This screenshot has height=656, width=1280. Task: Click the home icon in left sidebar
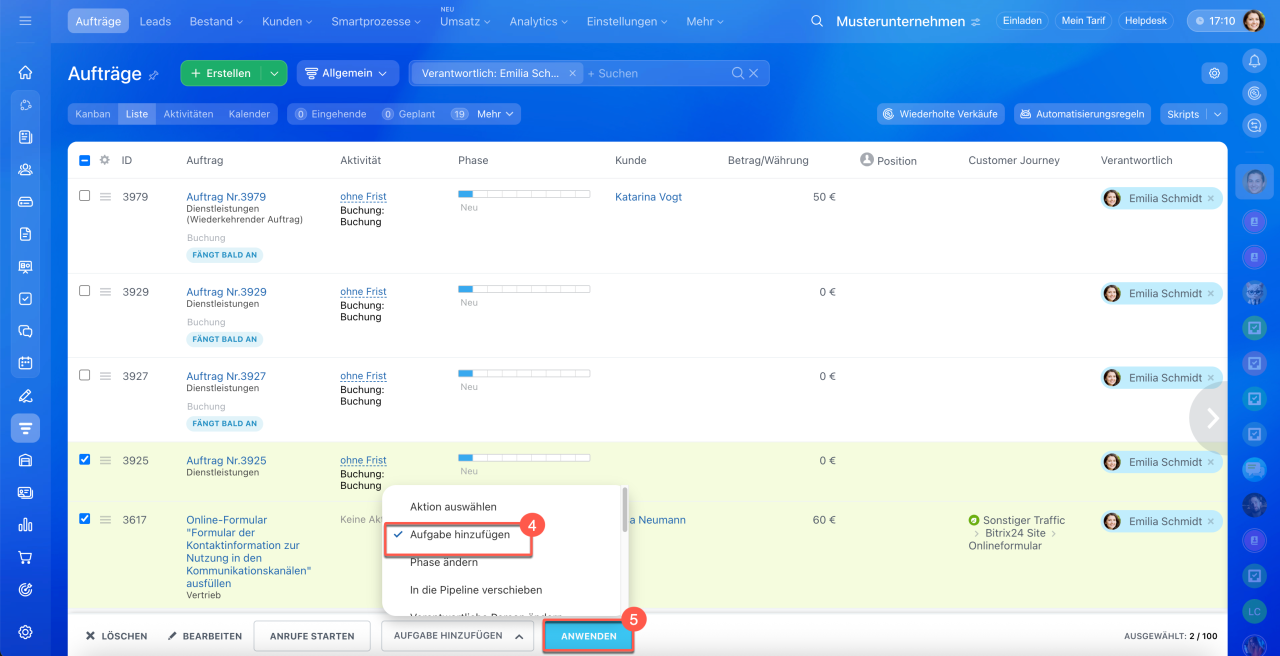point(26,73)
